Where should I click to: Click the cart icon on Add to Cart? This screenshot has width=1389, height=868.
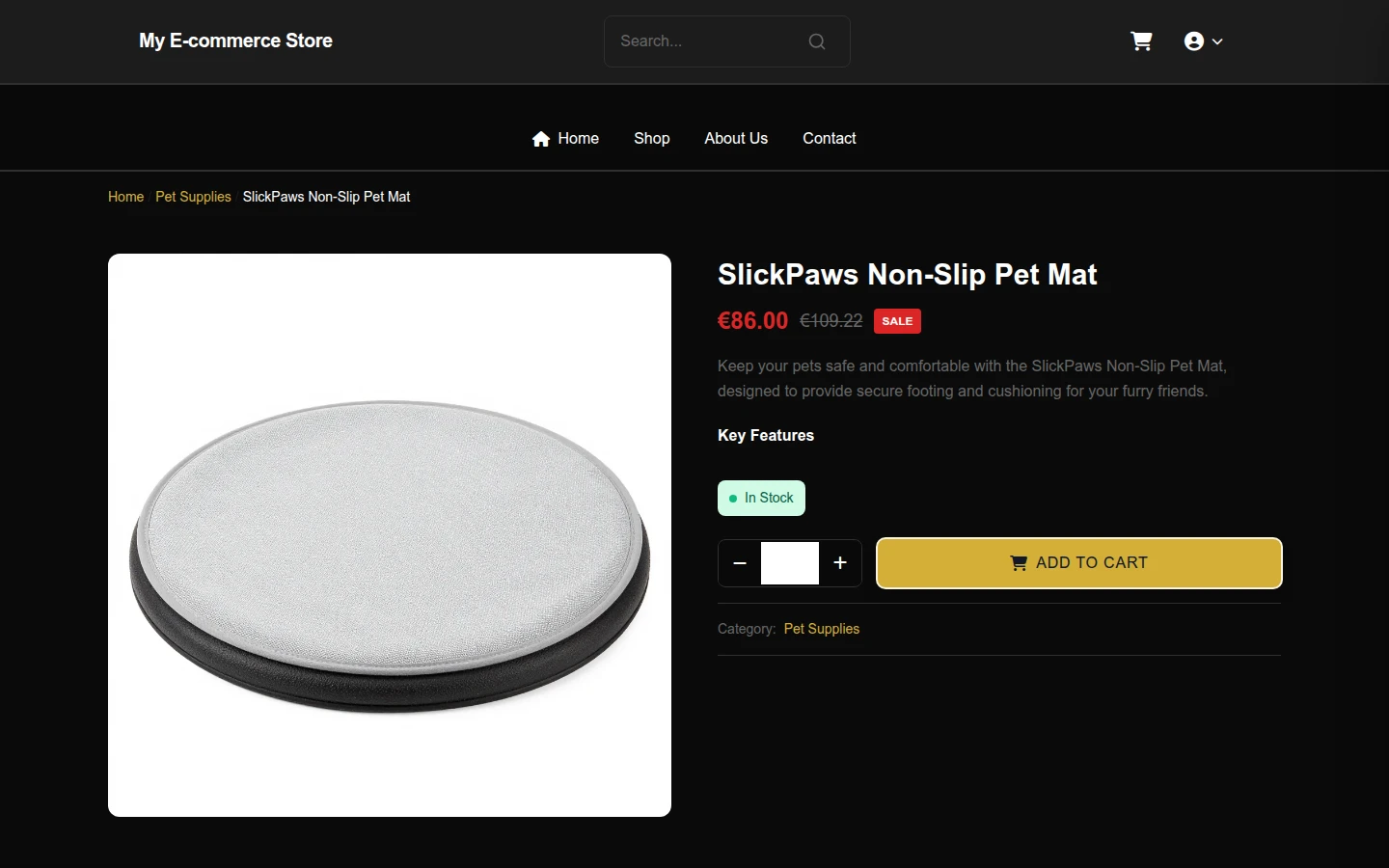point(1019,563)
